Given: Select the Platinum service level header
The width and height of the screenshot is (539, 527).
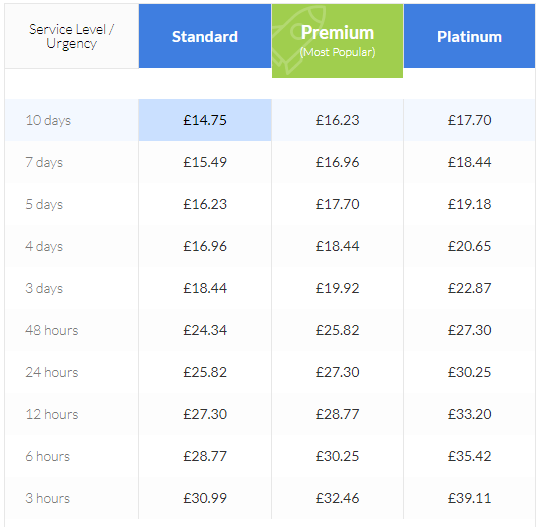Looking at the screenshot, I should [x=469, y=36].
